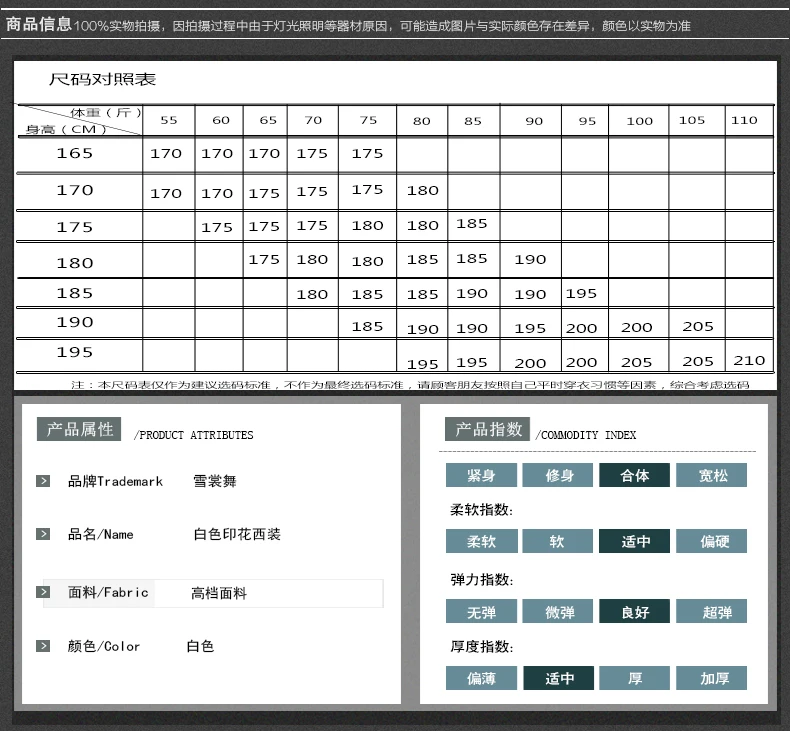Select the 修身 fit option
Image resolution: width=790 pixels, height=731 pixels.
558,475
